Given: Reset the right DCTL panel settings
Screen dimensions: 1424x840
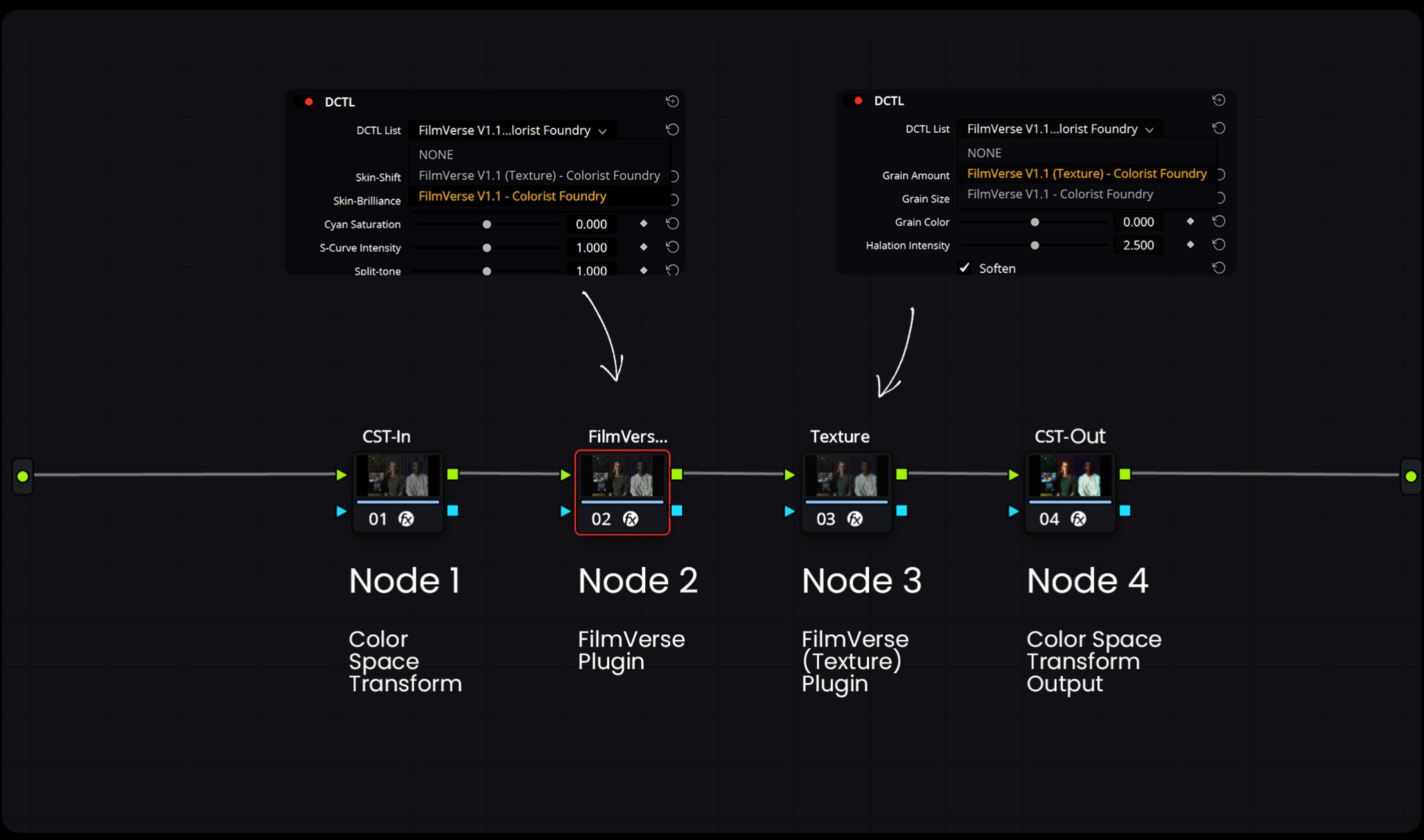Looking at the screenshot, I should click(1218, 100).
